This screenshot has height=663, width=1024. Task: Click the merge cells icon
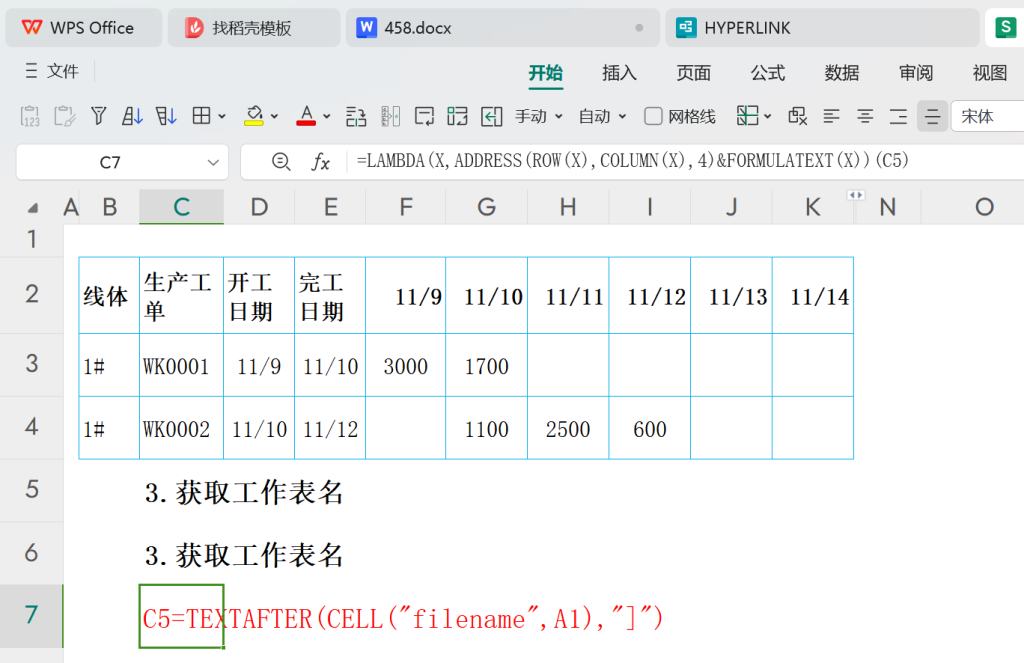[x=457, y=116]
